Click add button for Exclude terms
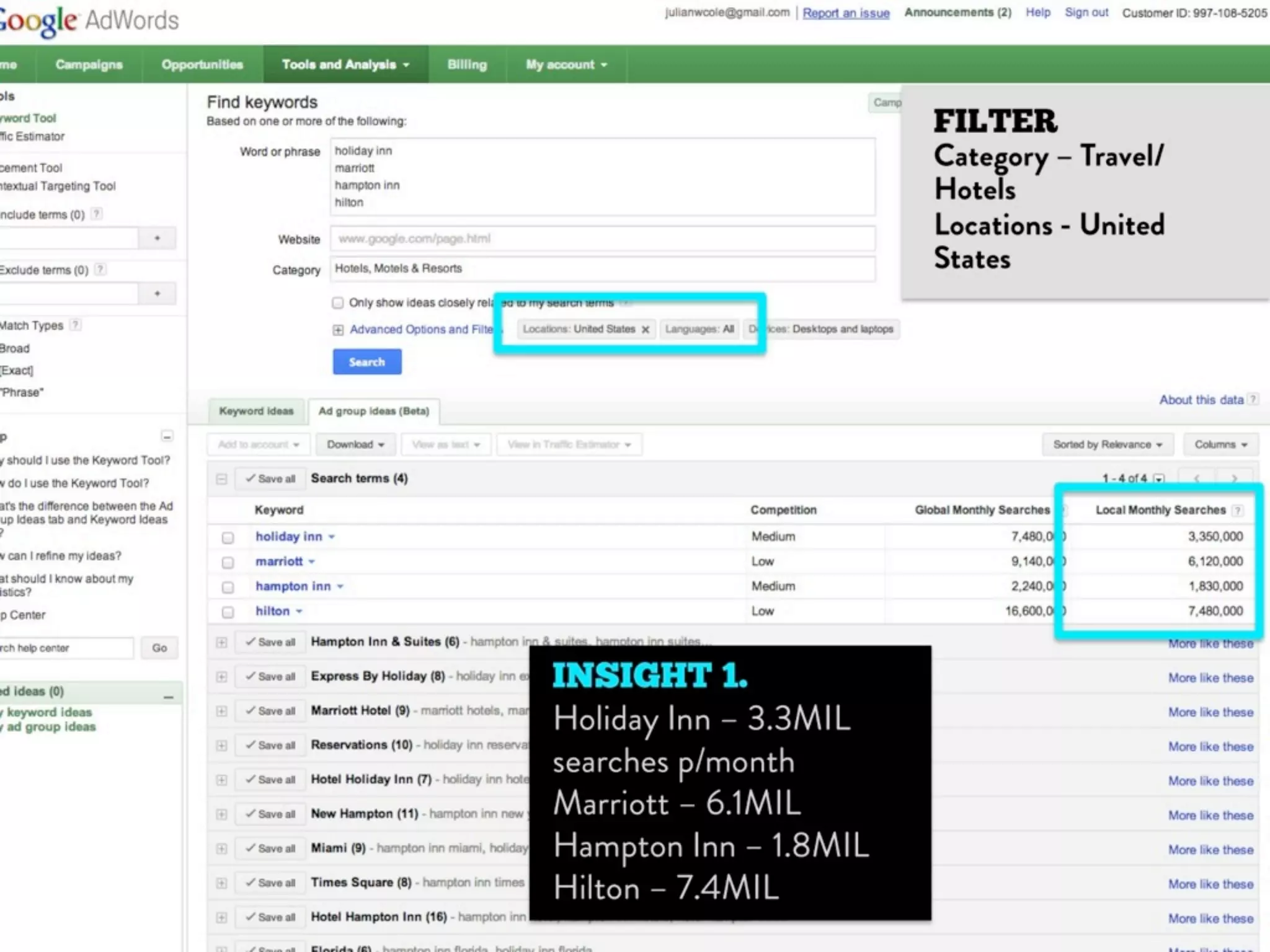This screenshot has height=952, width=1270. [x=157, y=294]
